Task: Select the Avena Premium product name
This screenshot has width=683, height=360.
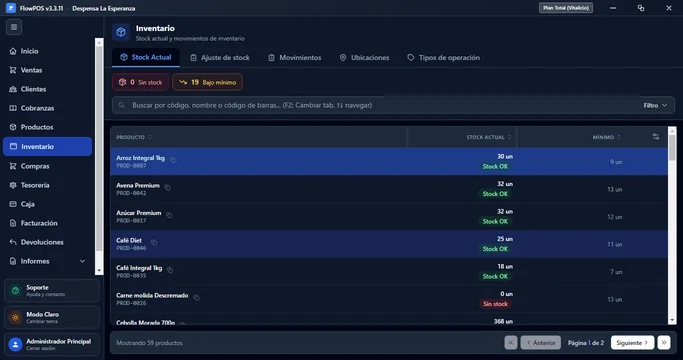Action: pyautogui.click(x=138, y=185)
